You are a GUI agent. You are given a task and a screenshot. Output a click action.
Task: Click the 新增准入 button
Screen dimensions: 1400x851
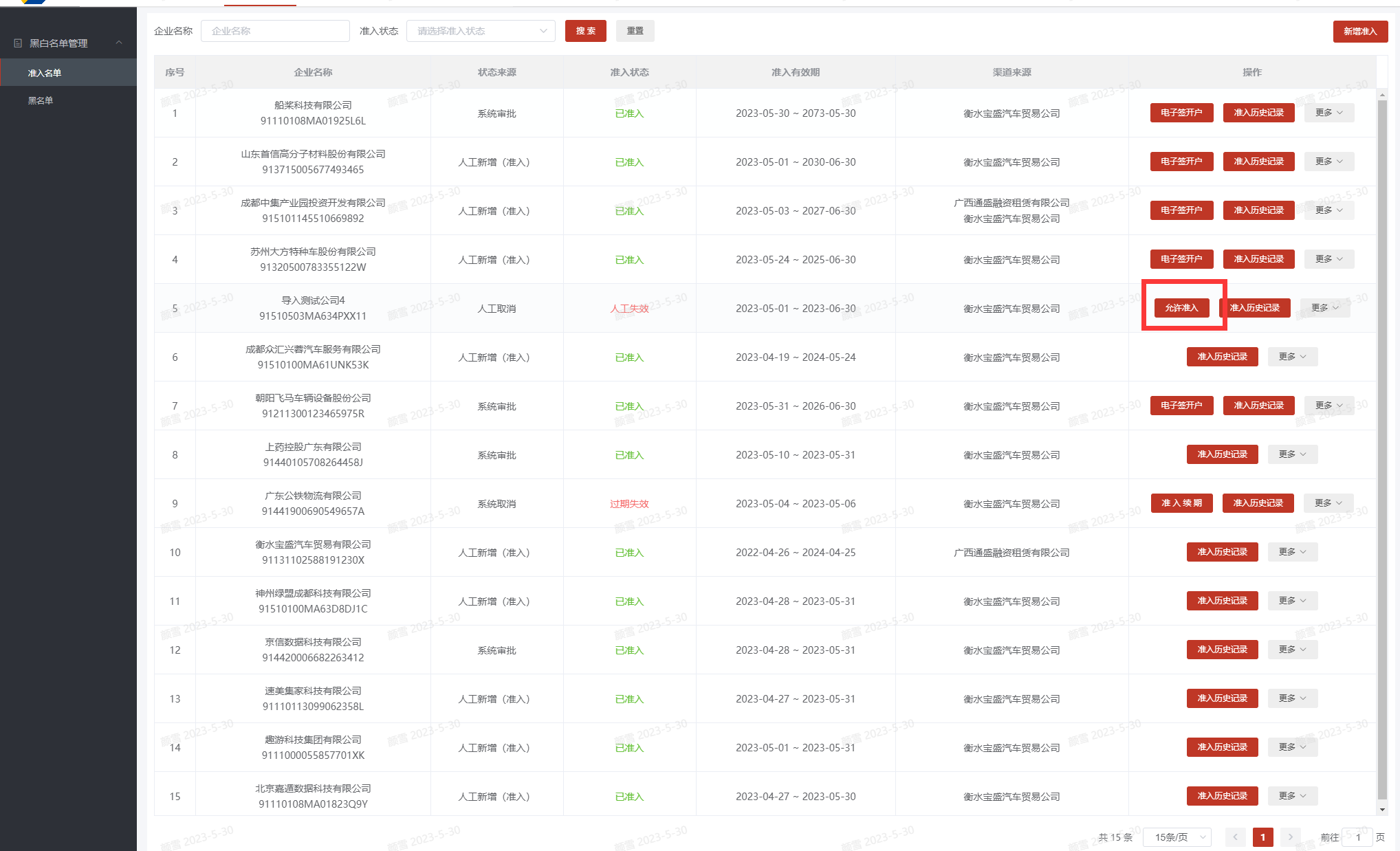tap(1359, 32)
